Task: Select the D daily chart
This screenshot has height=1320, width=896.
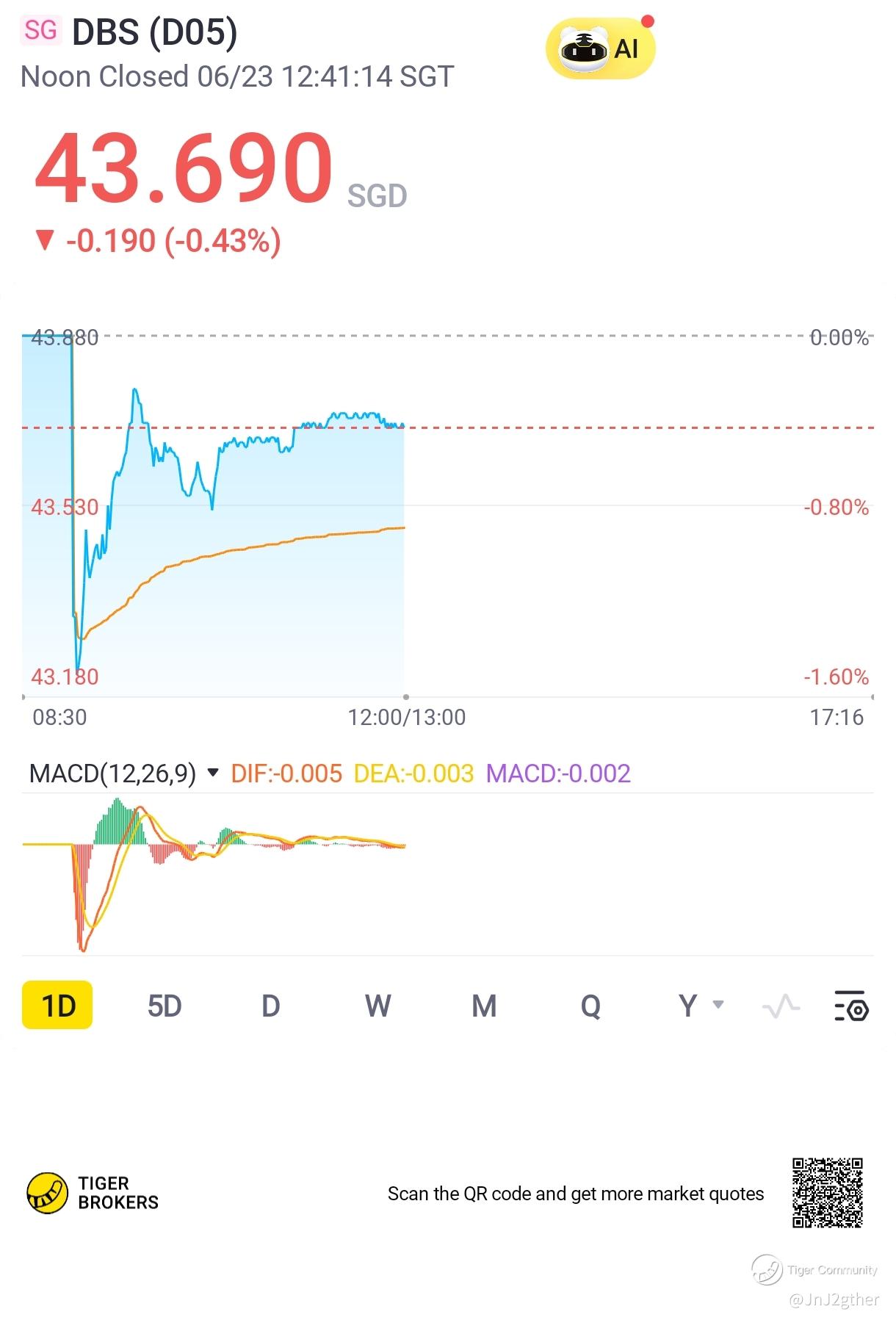Action: click(270, 1006)
